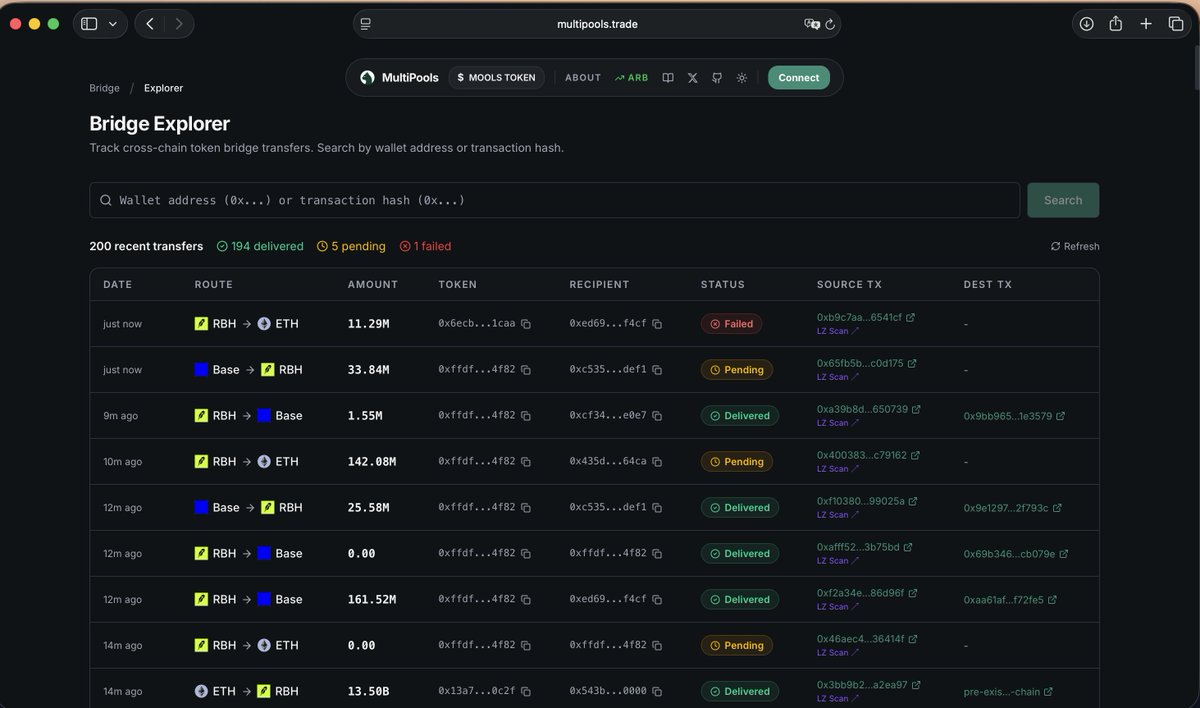Open source tx 0xb9c7aa...6541cf
Screen dimensions: 1200x708
866,317
